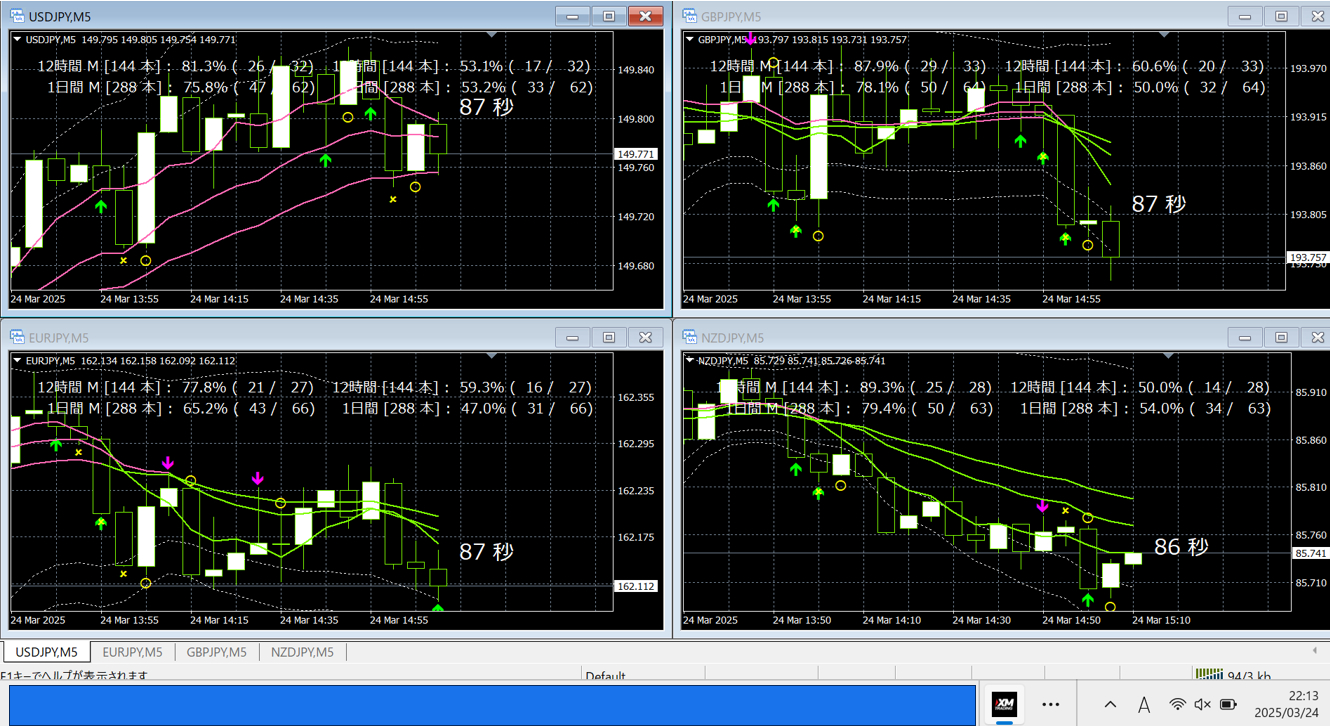Close the USDJPY,M5 chart window

pyautogui.click(x=646, y=16)
